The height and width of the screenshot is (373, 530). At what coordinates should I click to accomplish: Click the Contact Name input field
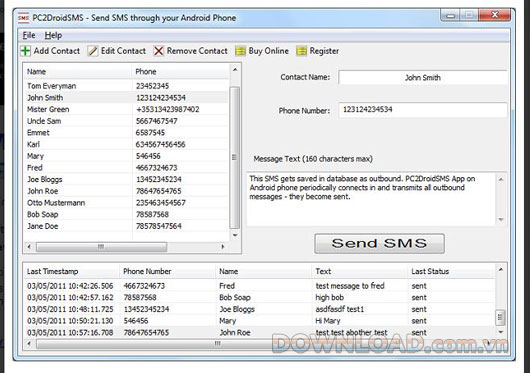tap(423, 77)
